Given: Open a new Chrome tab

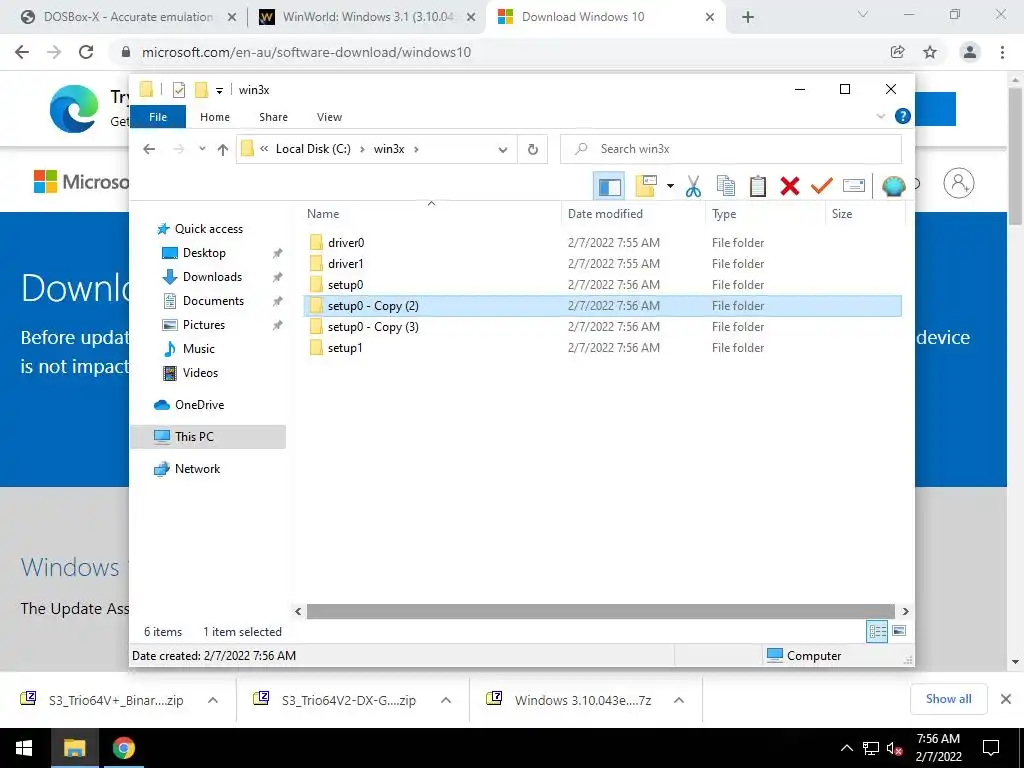Looking at the screenshot, I should tap(748, 18).
